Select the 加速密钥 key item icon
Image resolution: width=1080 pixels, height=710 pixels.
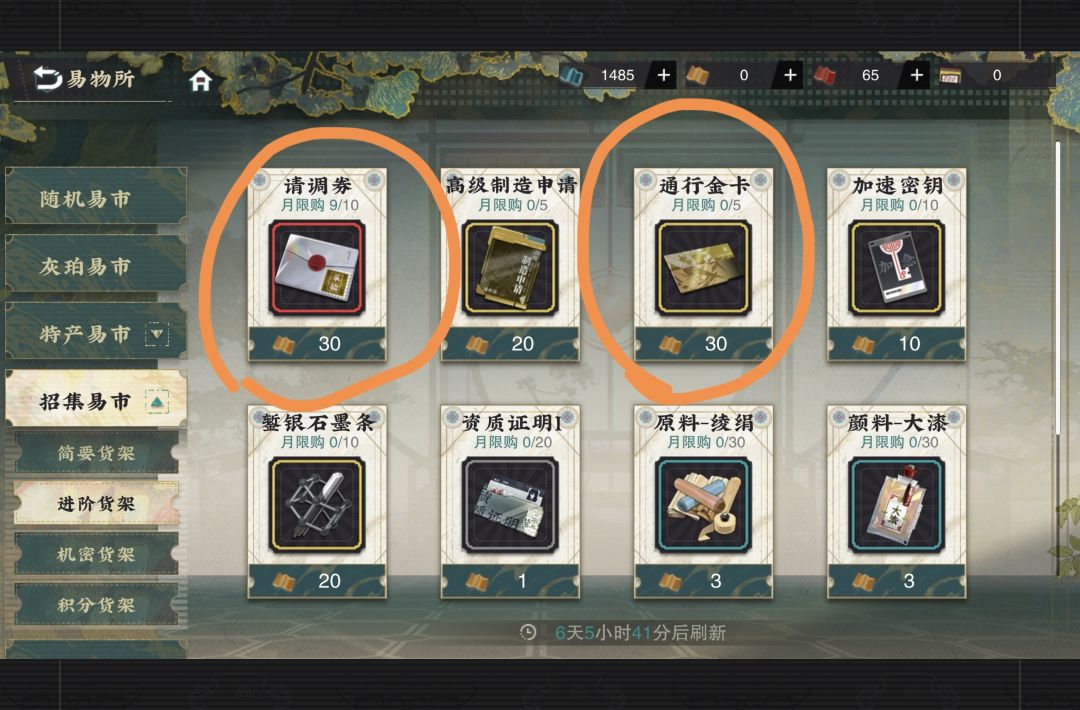pos(896,268)
